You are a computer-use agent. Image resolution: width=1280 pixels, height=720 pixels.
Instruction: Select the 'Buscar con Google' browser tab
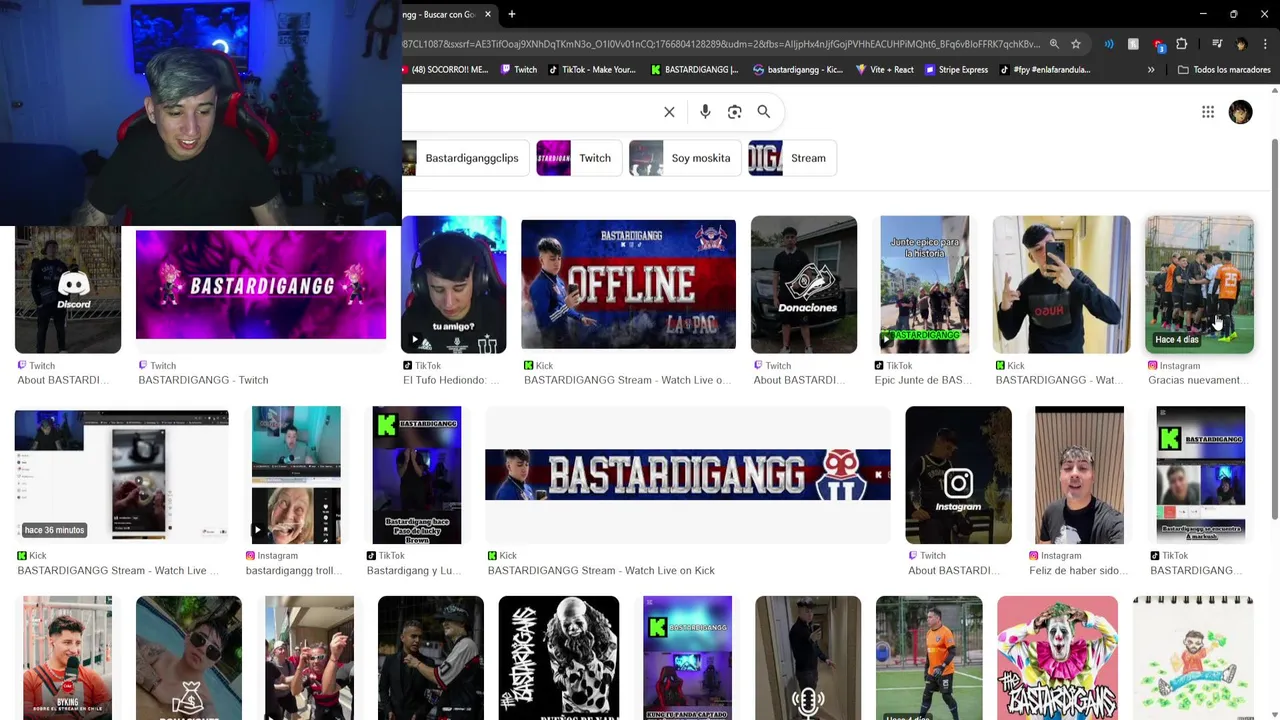tap(440, 14)
